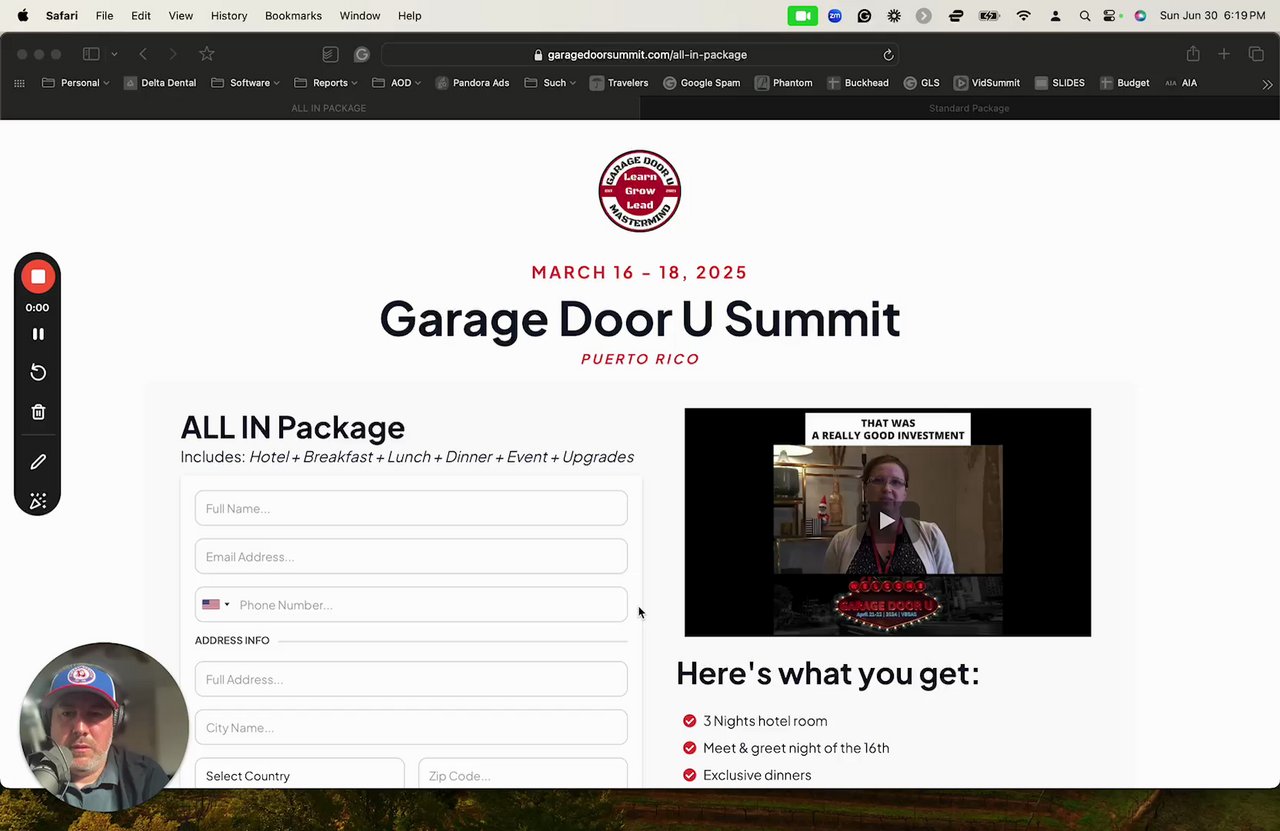Open the Zoom menu bar icon
The width and height of the screenshot is (1280, 831).
835,16
